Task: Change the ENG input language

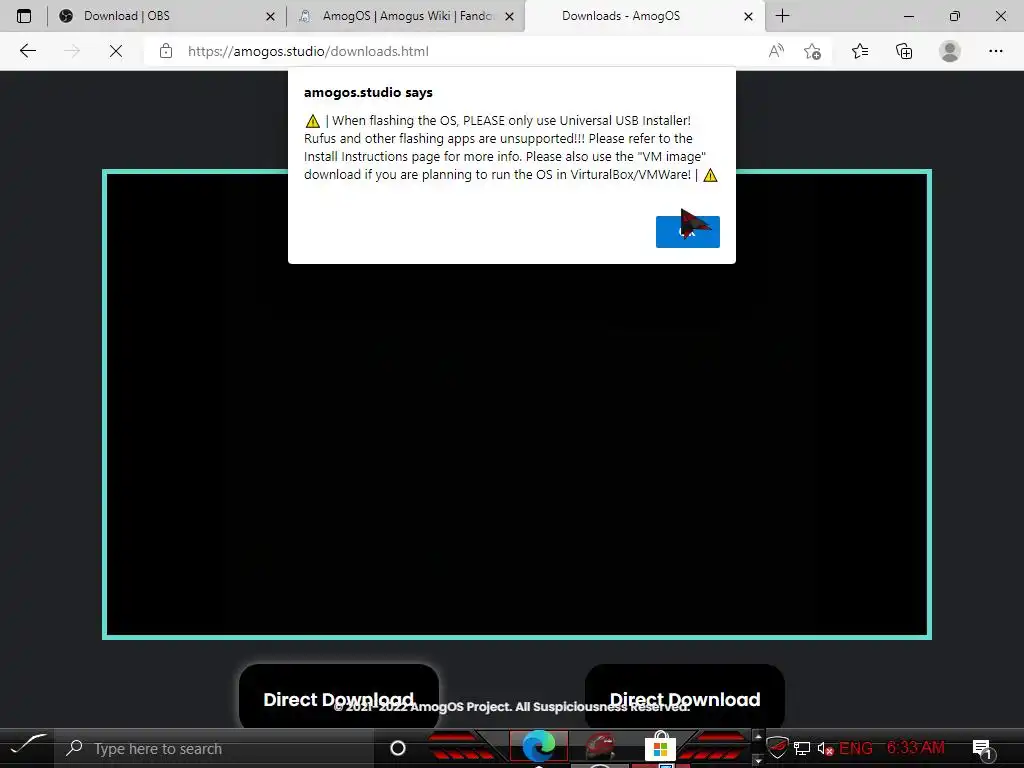Action: coord(856,748)
